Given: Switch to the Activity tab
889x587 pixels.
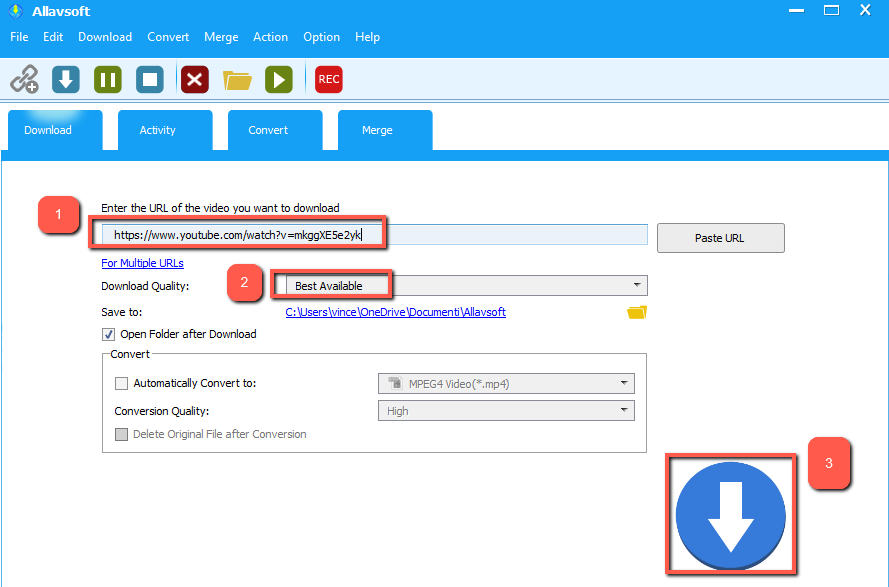Looking at the screenshot, I should (165, 130).
